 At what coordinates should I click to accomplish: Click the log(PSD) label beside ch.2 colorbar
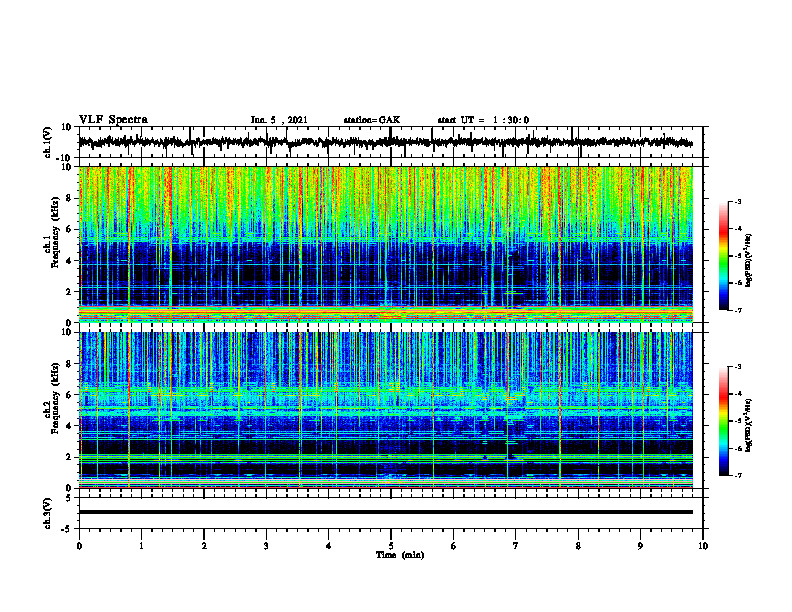coord(749,425)
